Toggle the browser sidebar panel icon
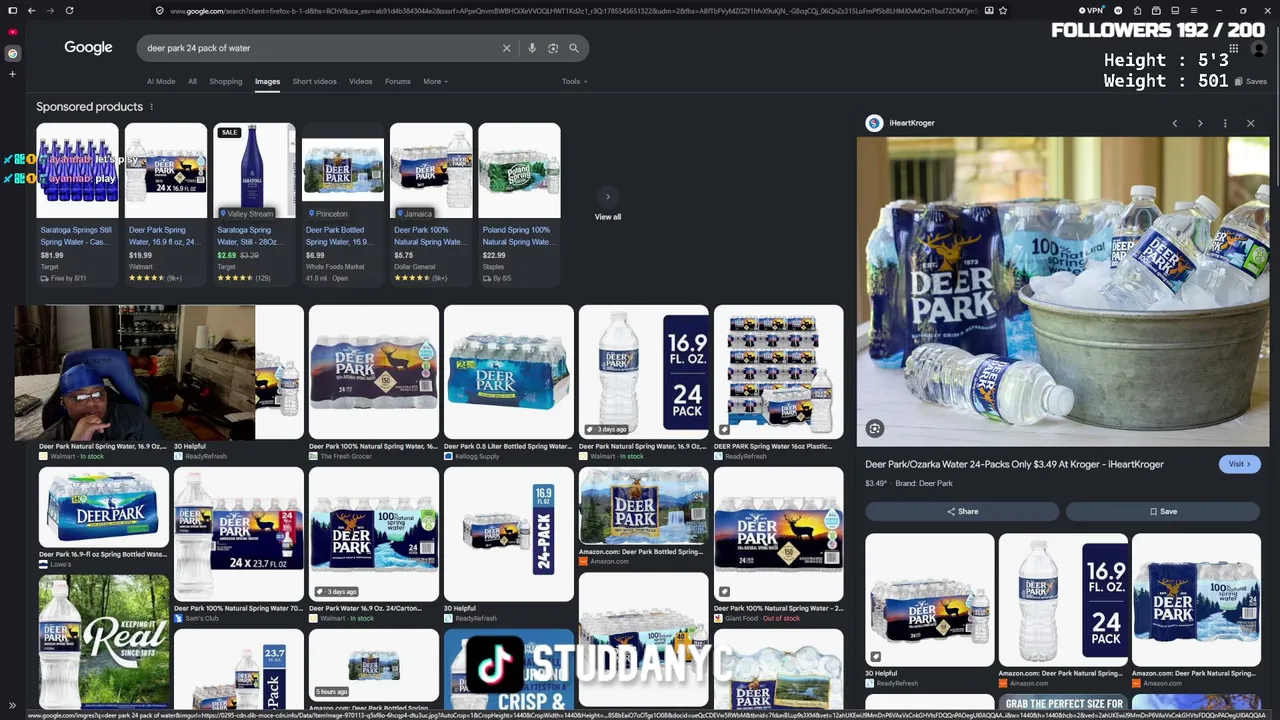This screenshot has width=1280, height=720. pyautogui.click(x=12, y=10)
